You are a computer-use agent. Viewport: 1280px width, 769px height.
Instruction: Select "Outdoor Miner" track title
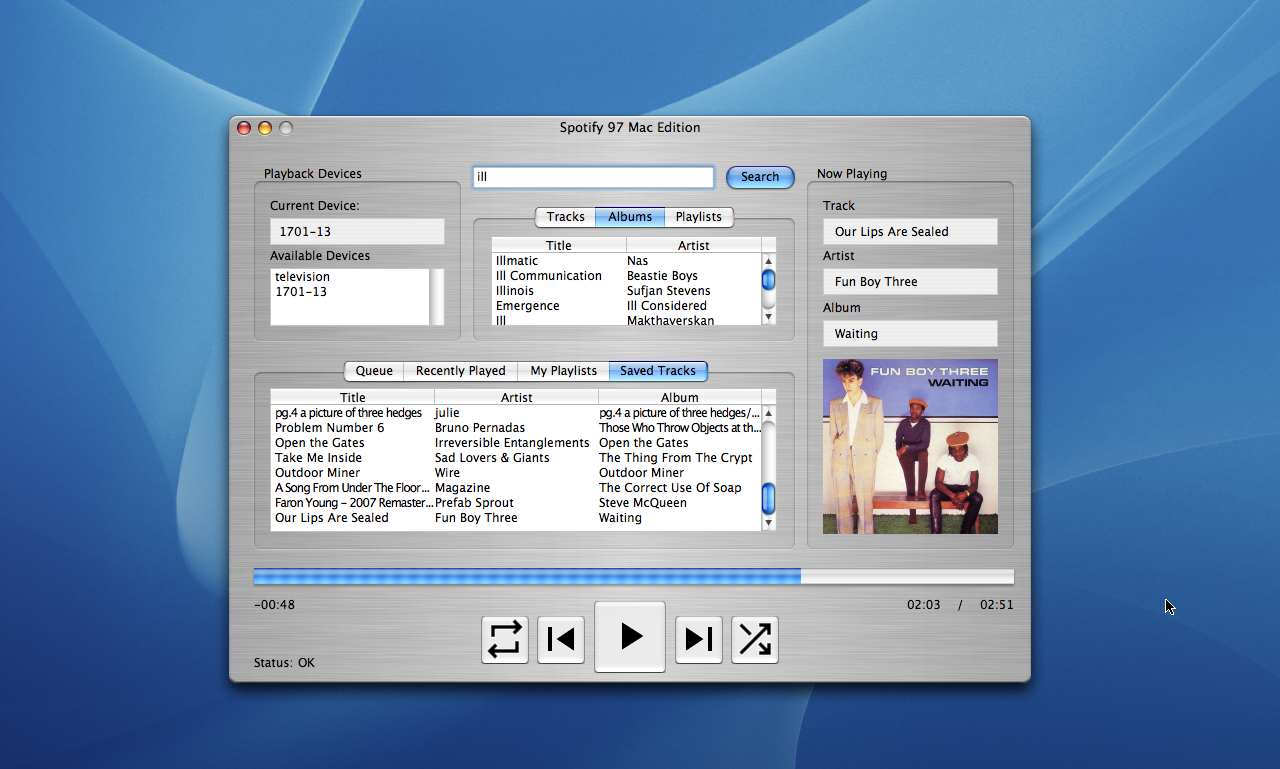pos(318,473)
